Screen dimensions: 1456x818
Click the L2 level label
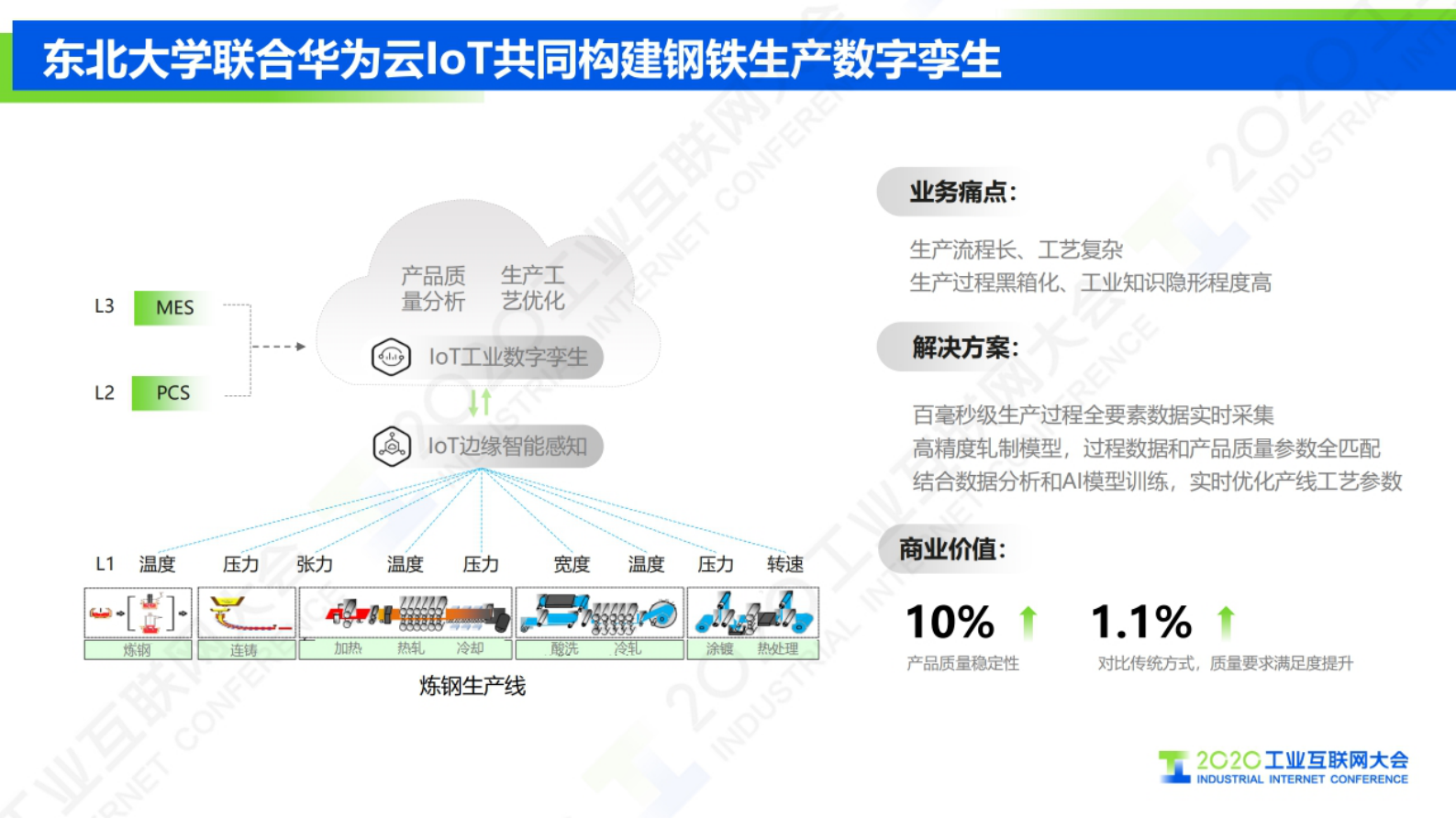pos(105,392)
